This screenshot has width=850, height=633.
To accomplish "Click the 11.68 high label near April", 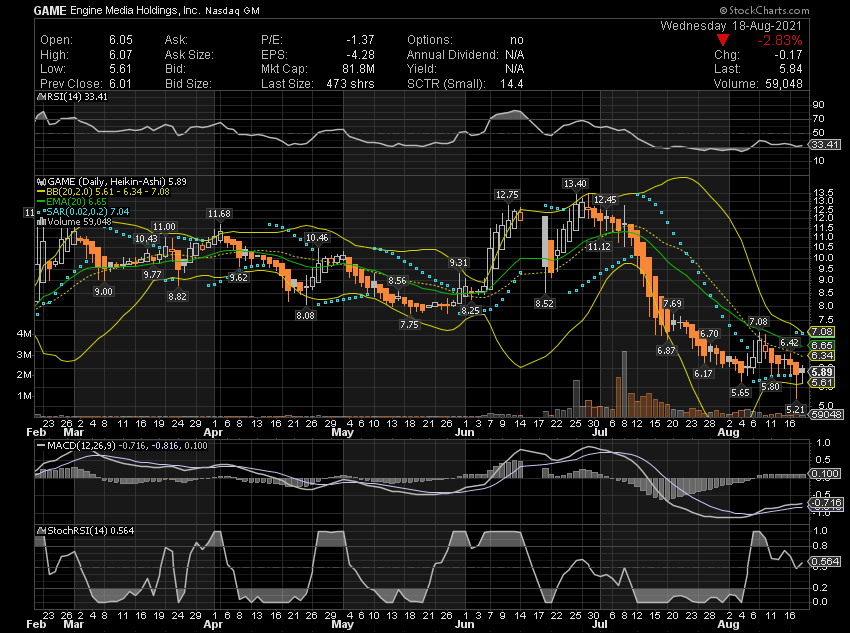I will pos(219,214).
